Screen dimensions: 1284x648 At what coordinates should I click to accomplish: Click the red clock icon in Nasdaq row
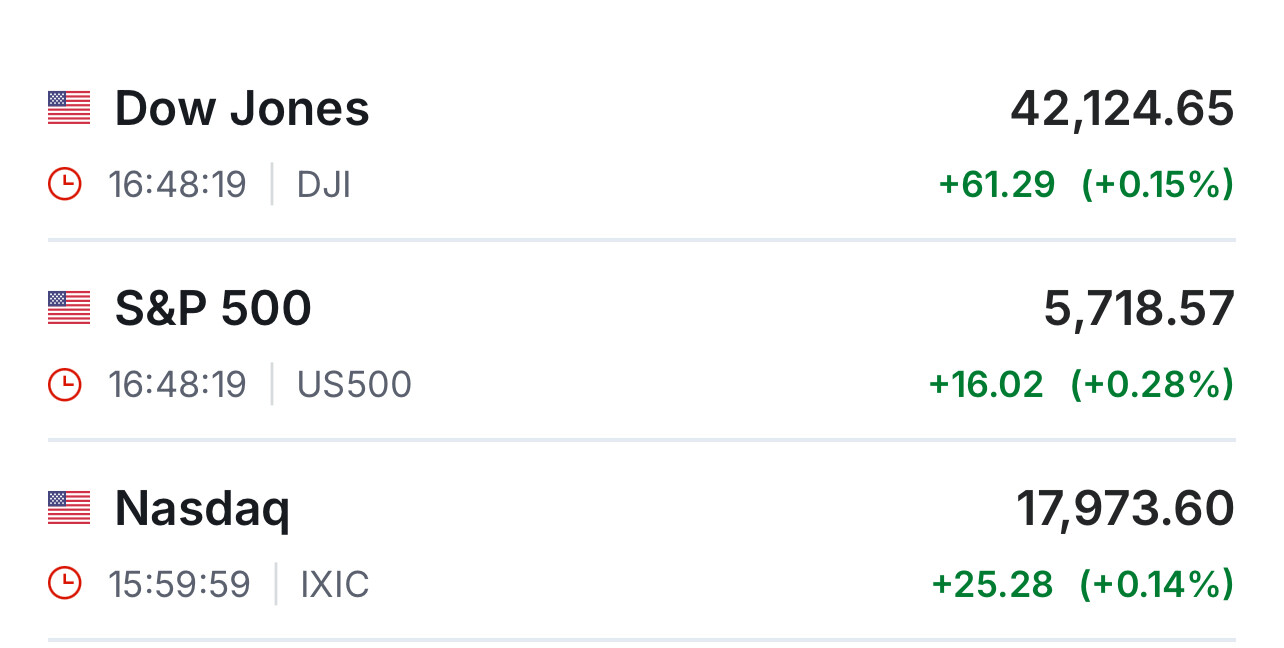64,585
